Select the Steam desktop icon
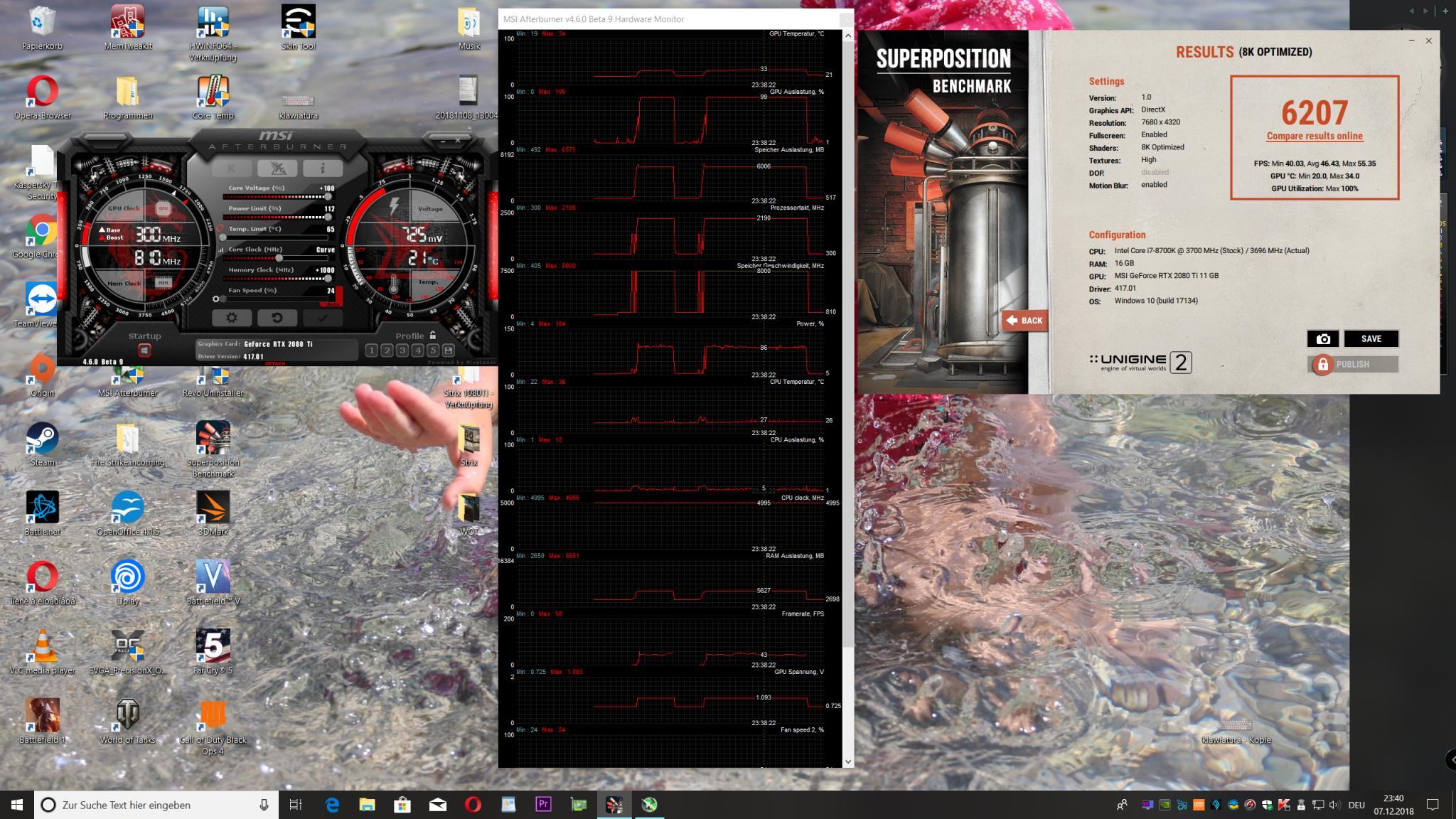 pos(42,444)
